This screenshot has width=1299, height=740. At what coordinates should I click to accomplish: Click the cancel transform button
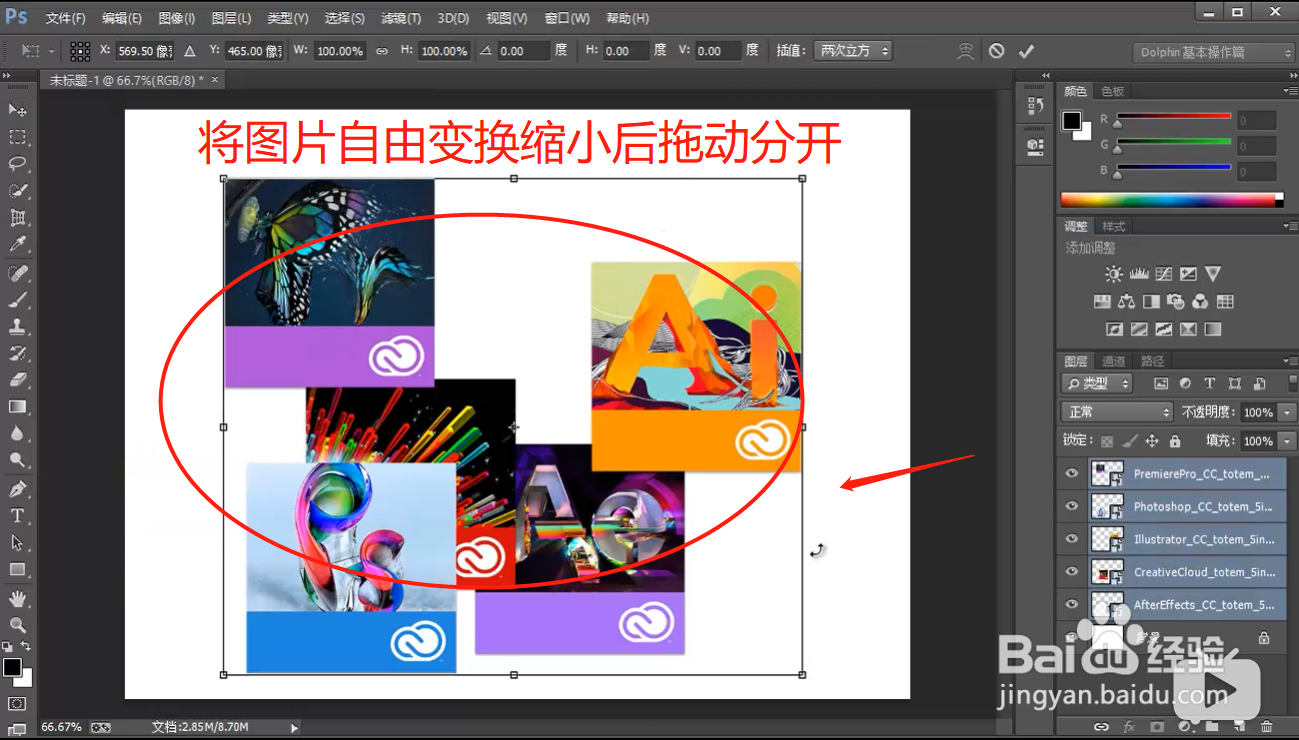point(996,50)
